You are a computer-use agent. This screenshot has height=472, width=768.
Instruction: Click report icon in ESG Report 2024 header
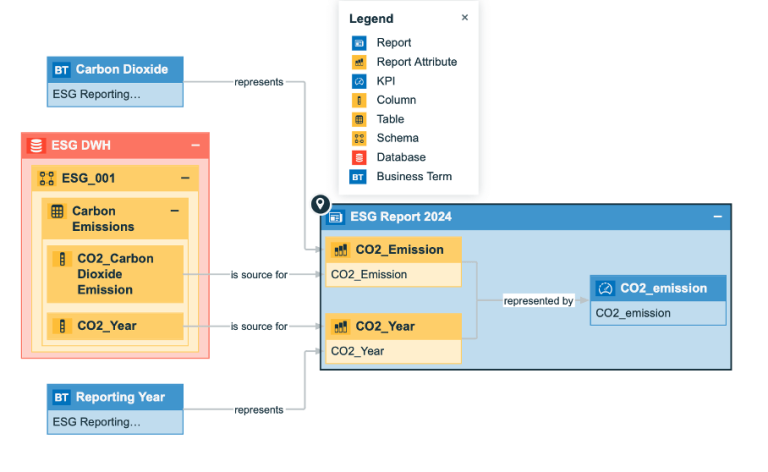[336, 217]
